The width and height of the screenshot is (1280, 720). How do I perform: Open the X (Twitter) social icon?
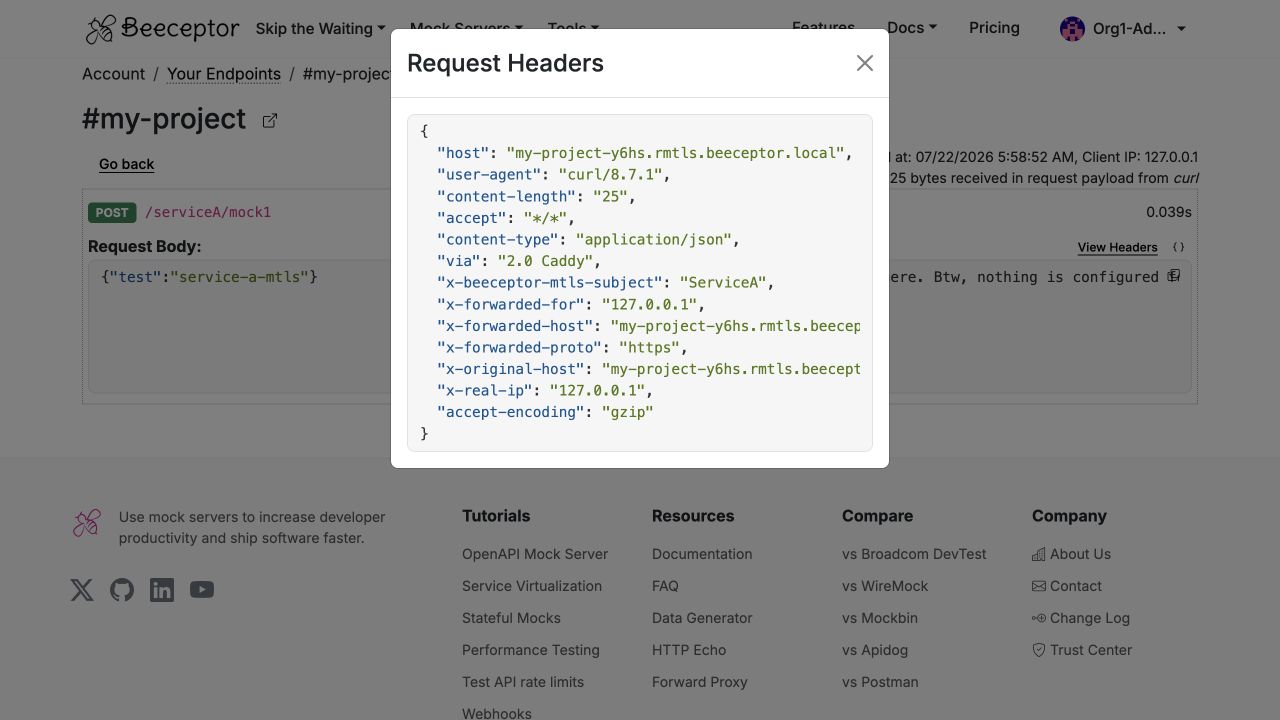click(x=82, y=590)
